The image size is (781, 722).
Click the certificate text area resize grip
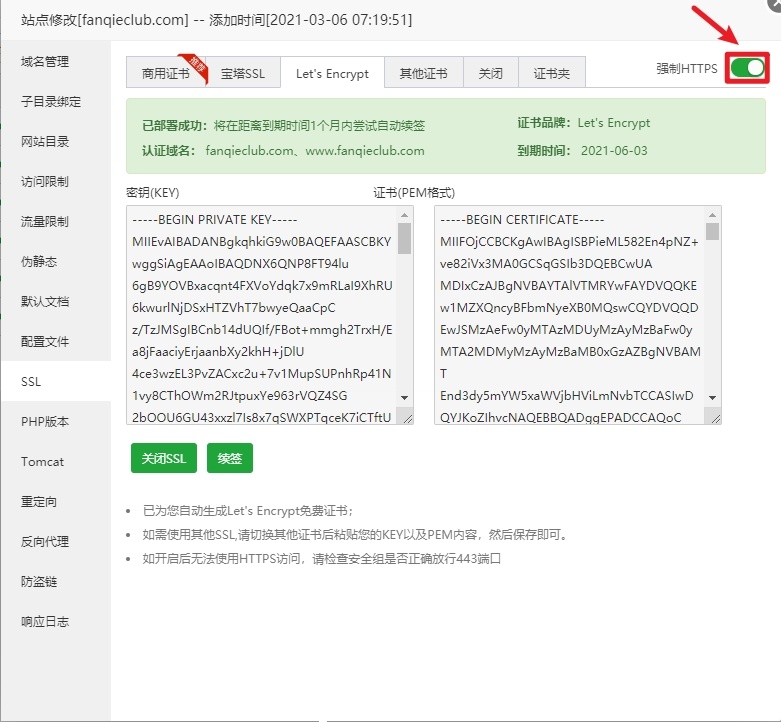tap(716, 419)
